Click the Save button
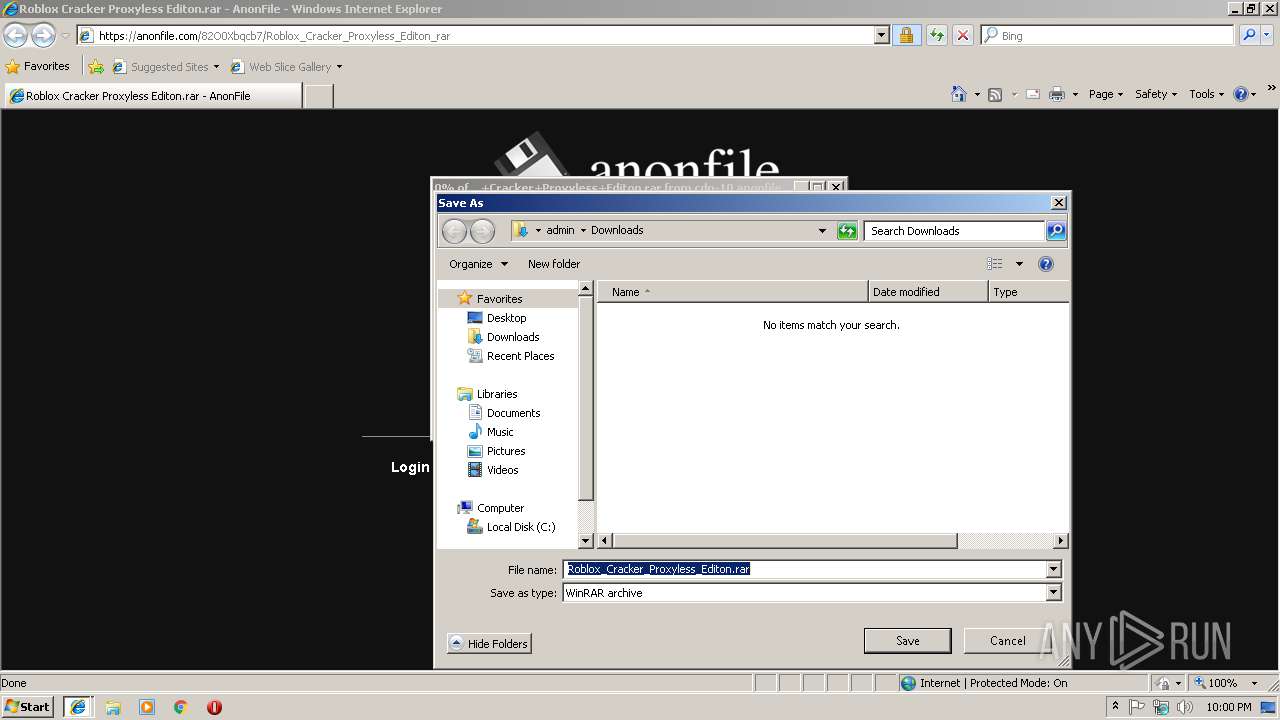The height and width of the screenshot is (720, 1280). point(907,641)
